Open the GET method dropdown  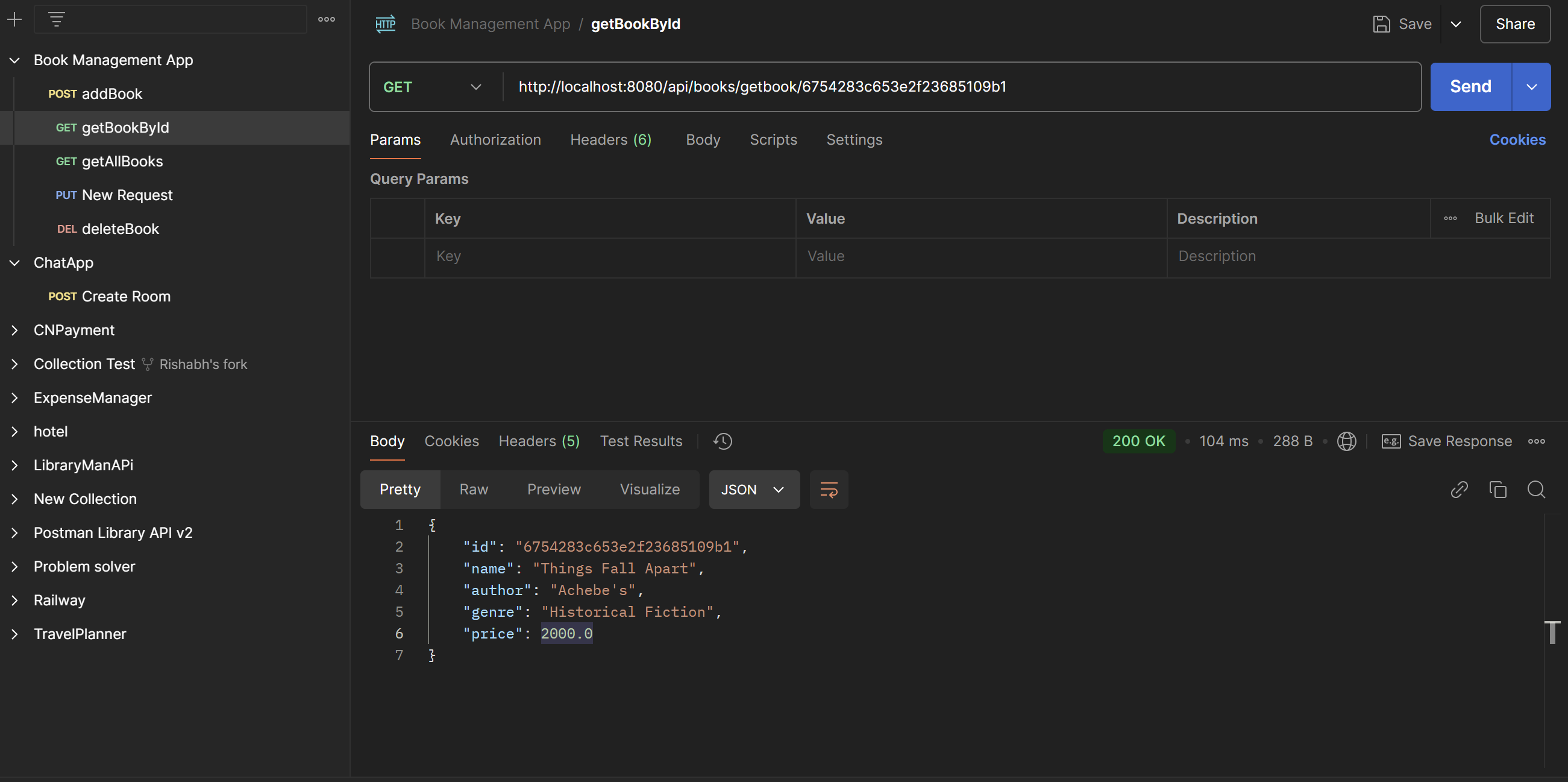coord(432,86)
